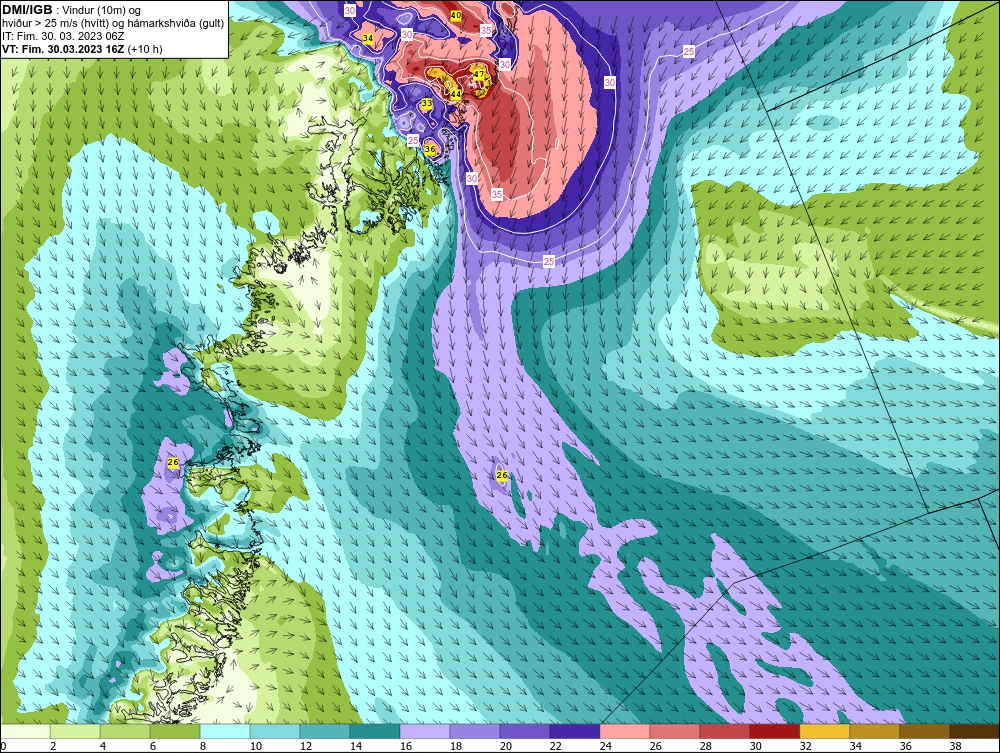Screen dimensions: 1000x753
Task: Click the yellow 47 max gust label
Action: point(478,75)
